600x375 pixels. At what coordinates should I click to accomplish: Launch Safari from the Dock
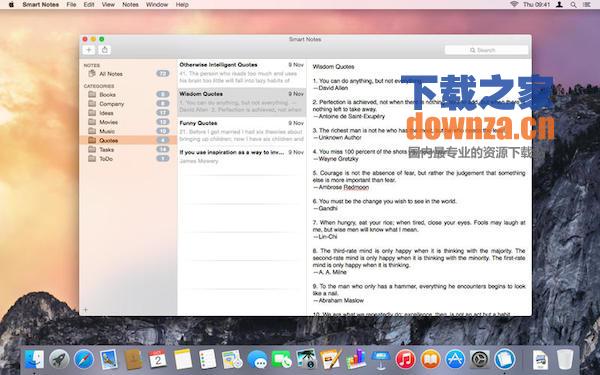84,360
